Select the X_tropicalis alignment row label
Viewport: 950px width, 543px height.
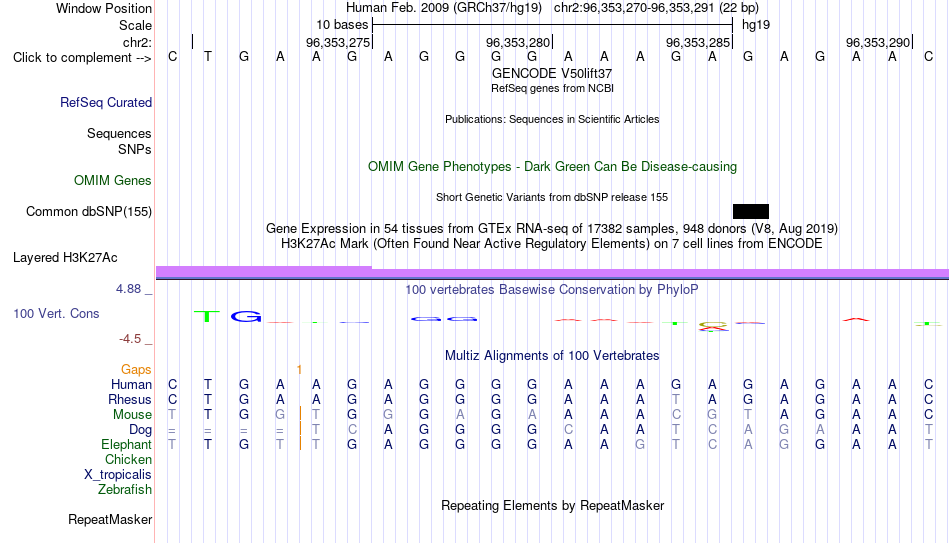tap(118, 475)
